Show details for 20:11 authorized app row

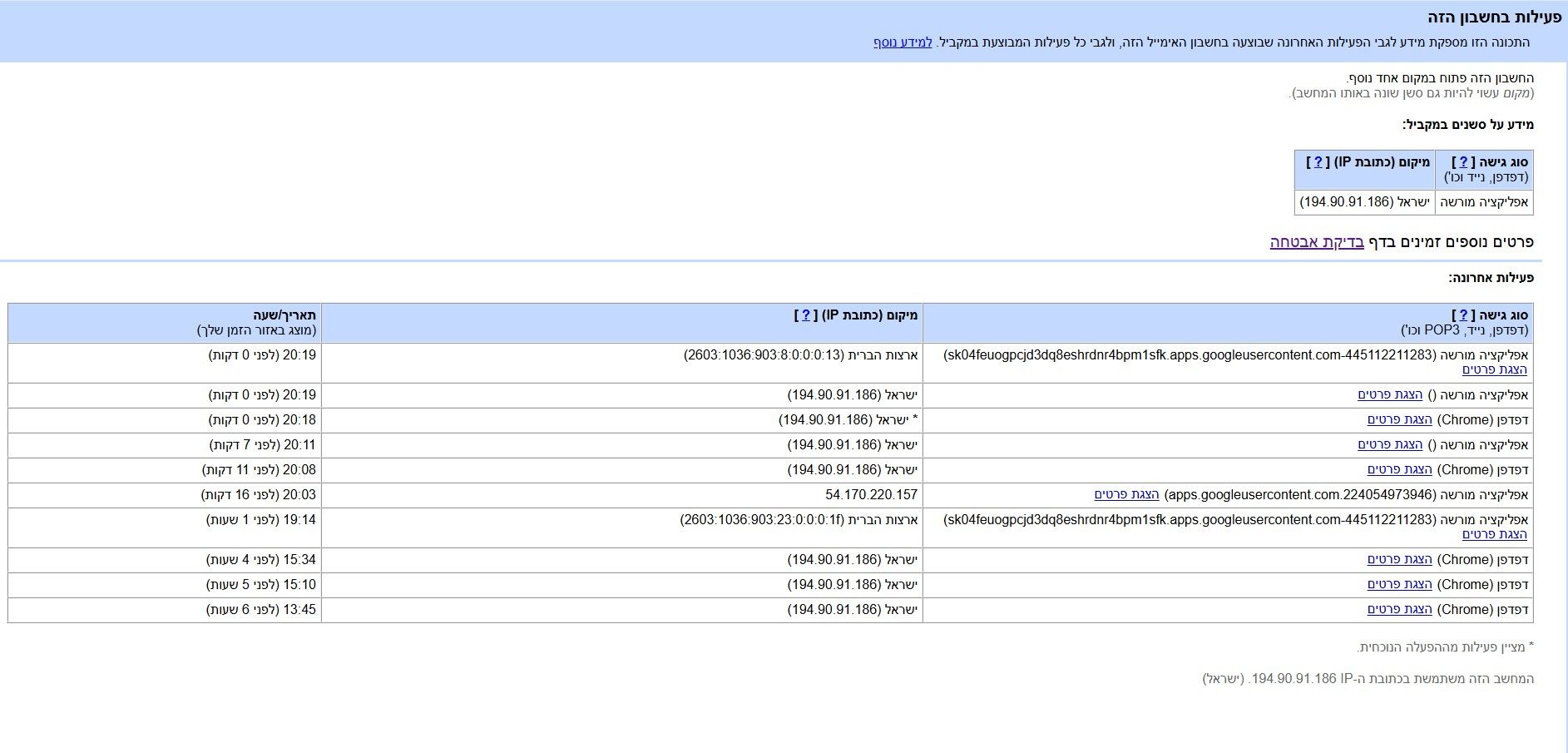point(1390,444)
